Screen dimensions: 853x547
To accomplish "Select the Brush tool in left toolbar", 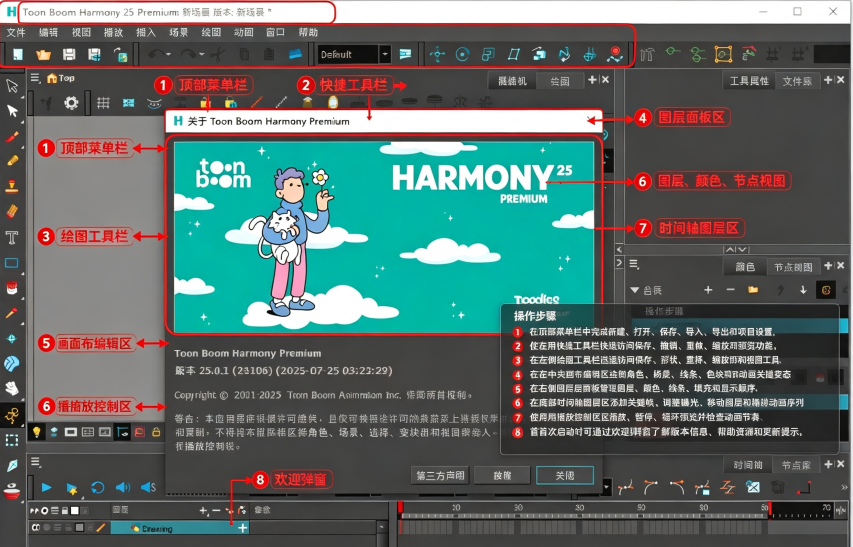I will tap(12, 136).
